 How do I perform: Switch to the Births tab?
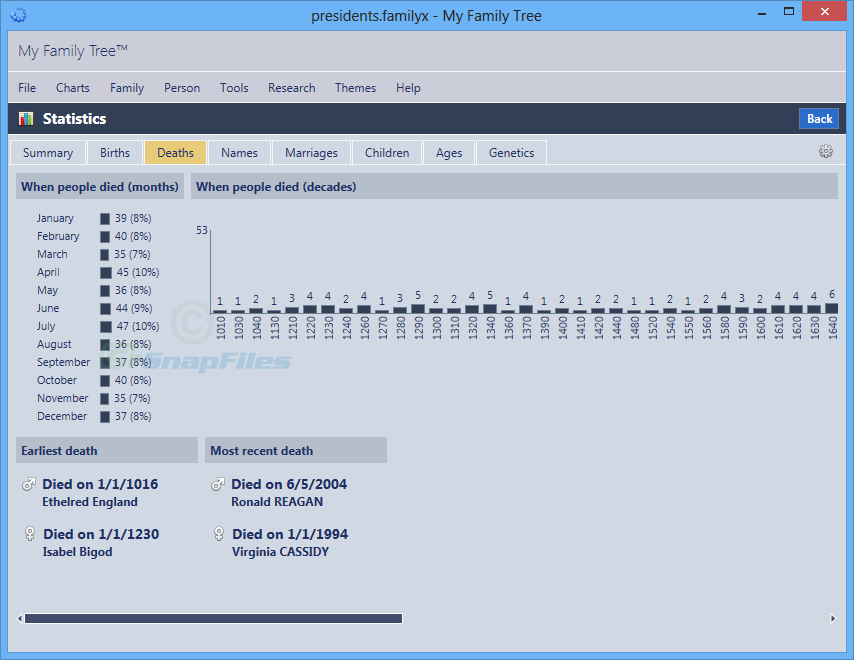pos(115,152)
